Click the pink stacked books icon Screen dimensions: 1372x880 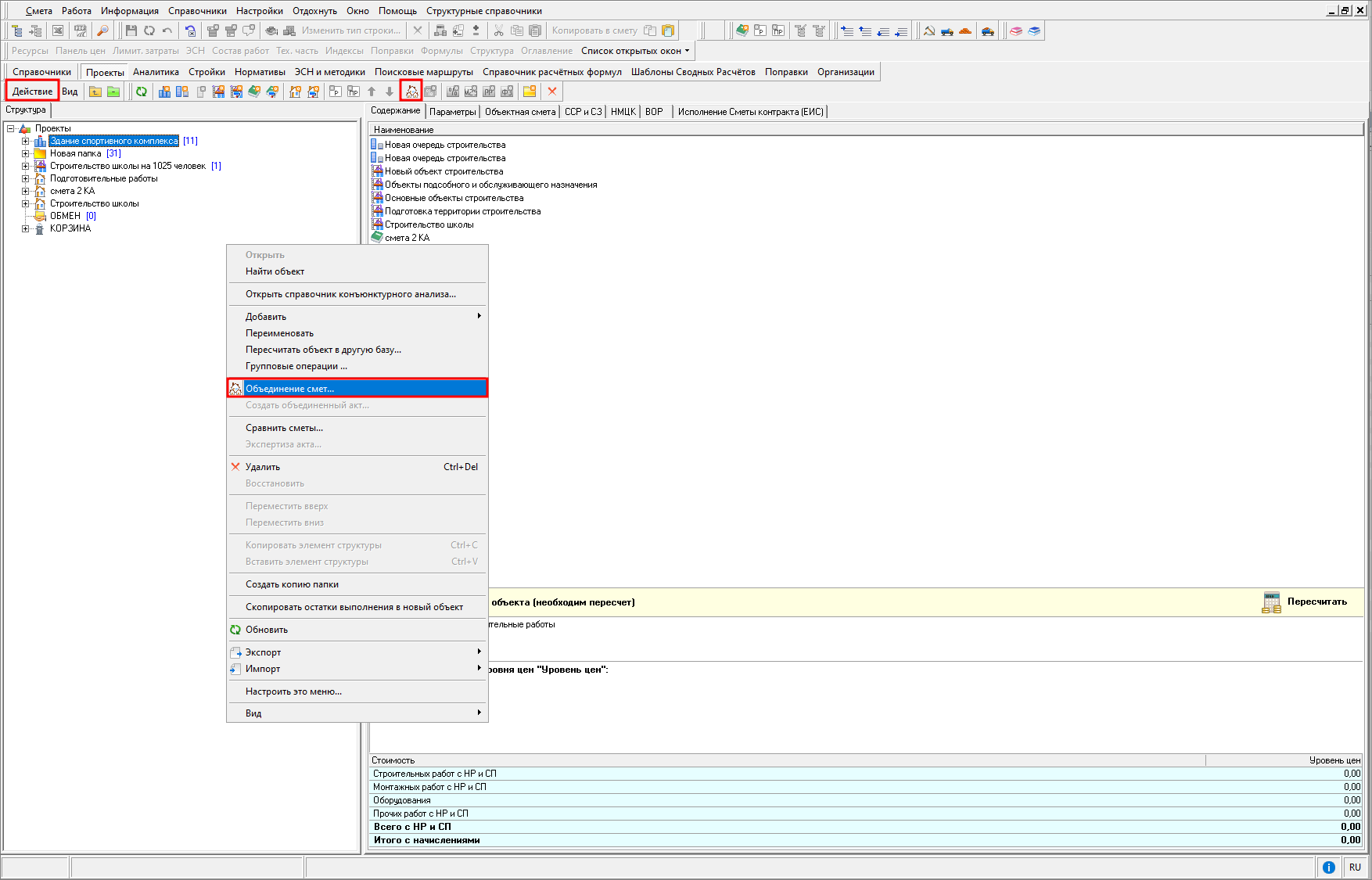(x=1016, y=31)
